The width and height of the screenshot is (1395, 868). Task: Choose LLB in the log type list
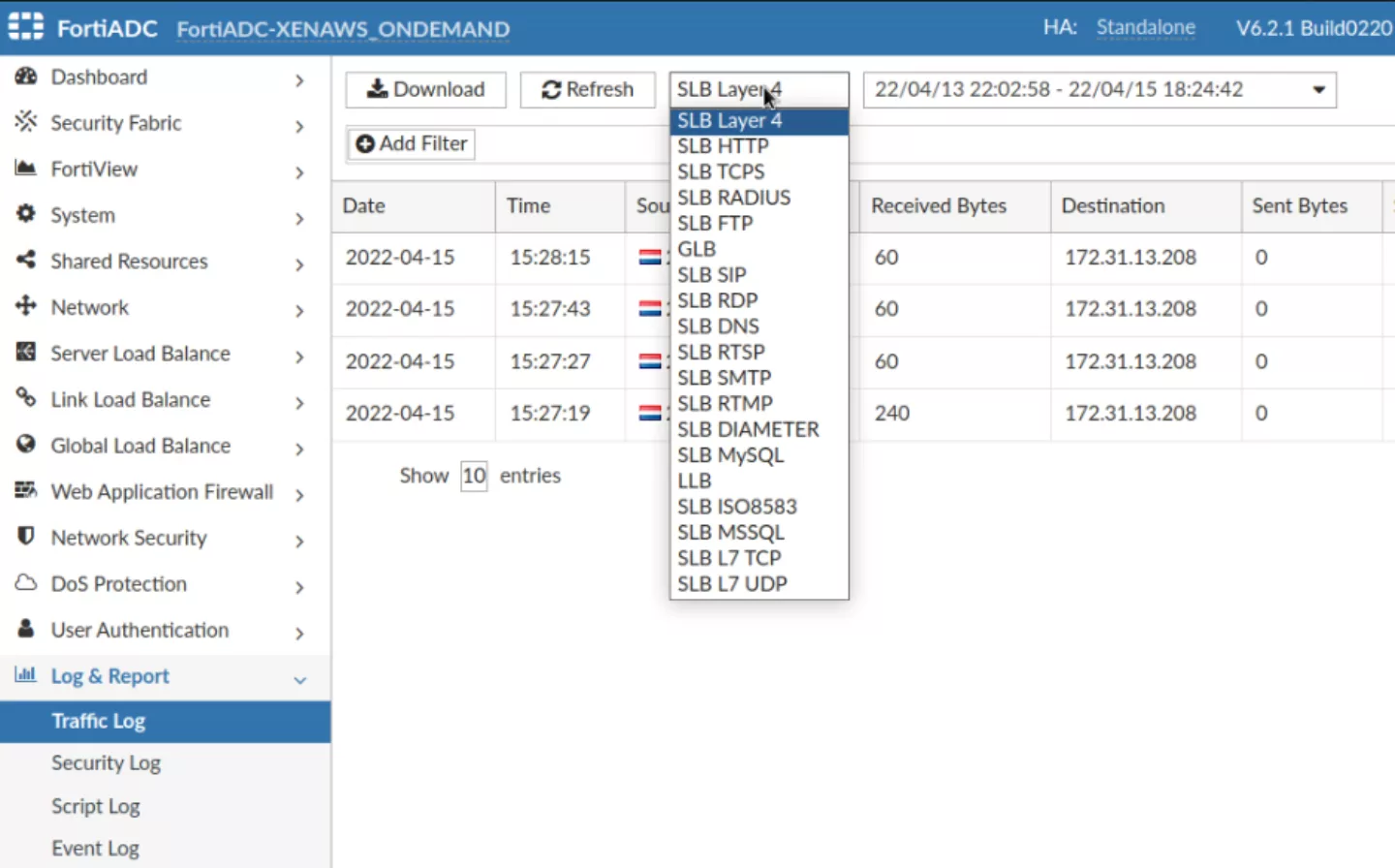759,480
